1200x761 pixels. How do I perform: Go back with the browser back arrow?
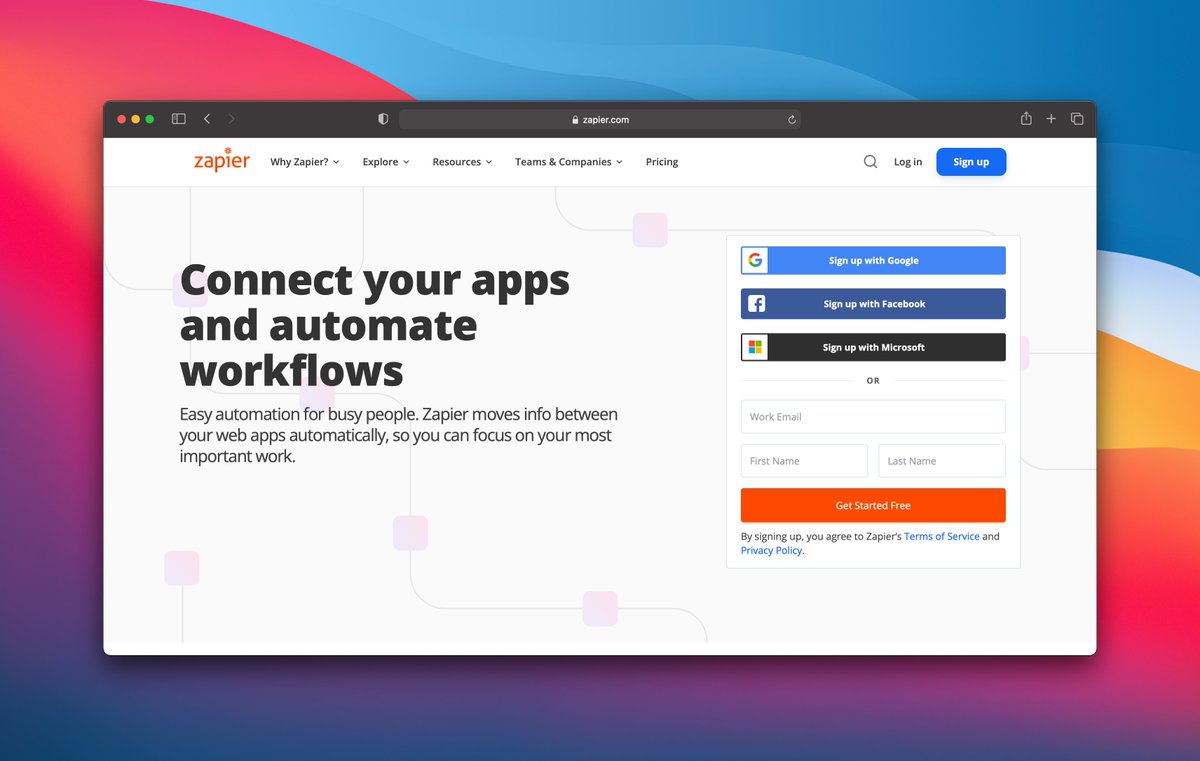[207, 119]
